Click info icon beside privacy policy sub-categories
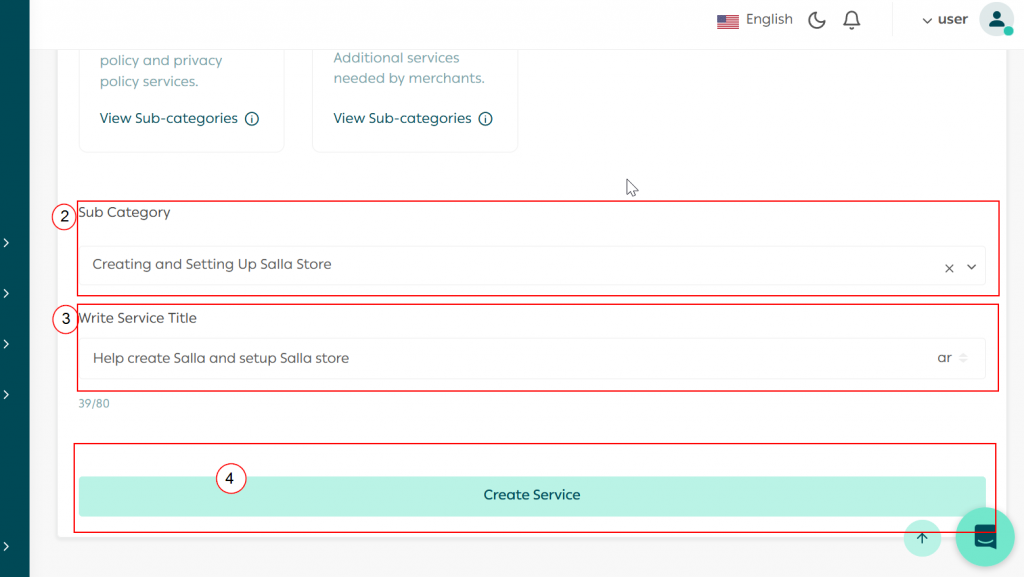 click(x=252, y=119)
